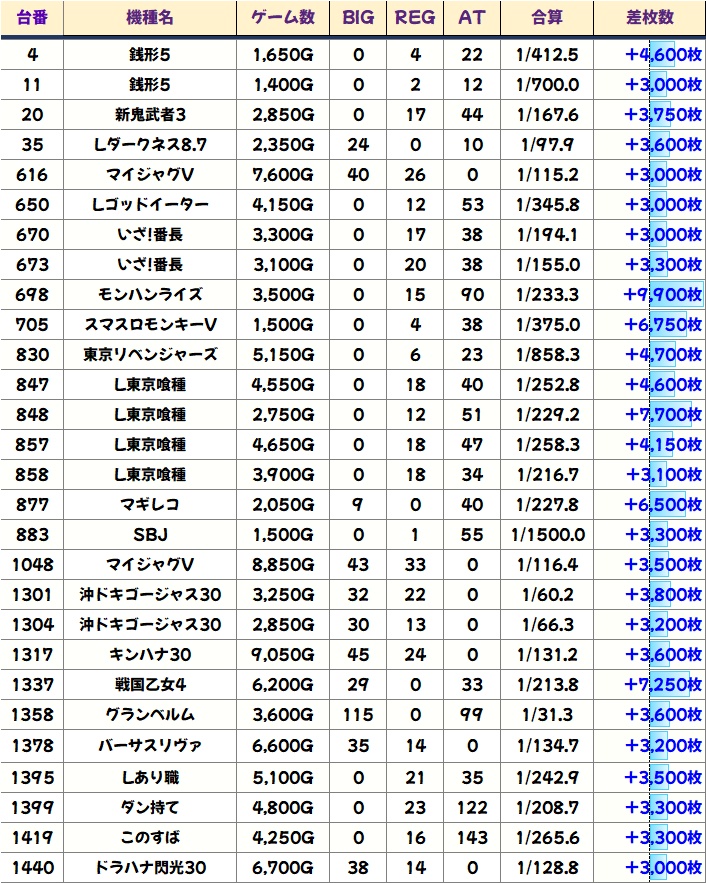This screenshot has width=706, height=883.
Task: Select the REG column header
Action: click(415, 18)
